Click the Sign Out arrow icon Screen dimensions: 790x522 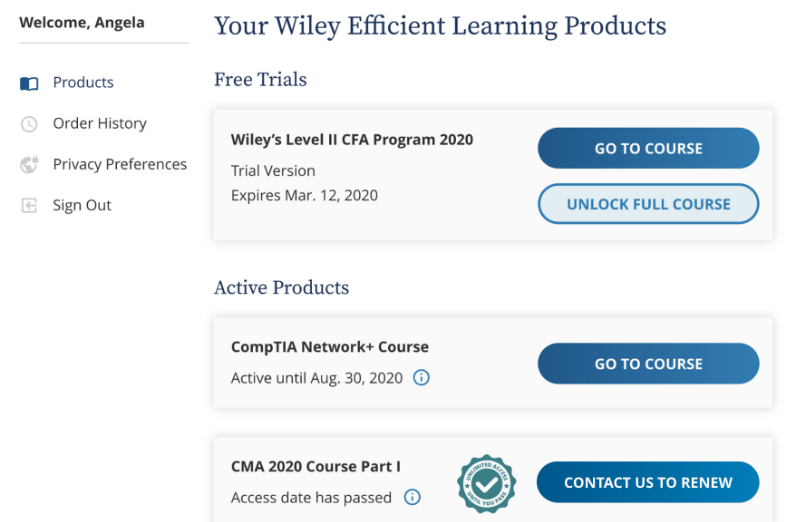click(29, 206)
